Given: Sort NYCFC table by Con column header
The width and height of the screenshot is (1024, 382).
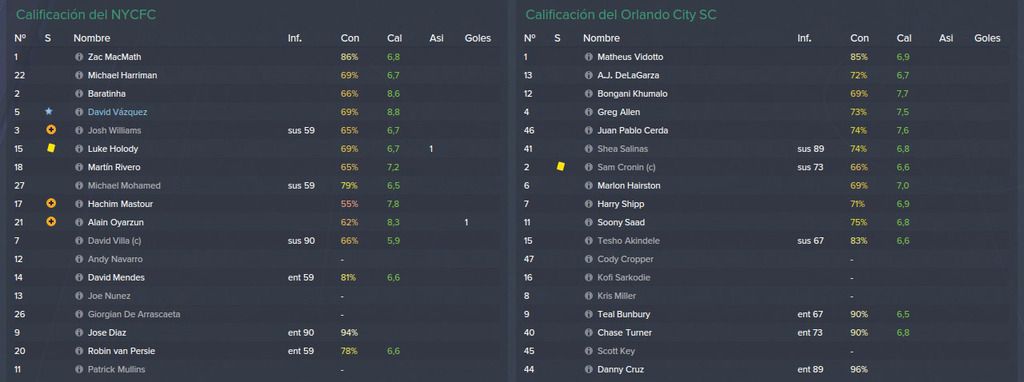Looking at the screenshot, I should pos(350,39).
